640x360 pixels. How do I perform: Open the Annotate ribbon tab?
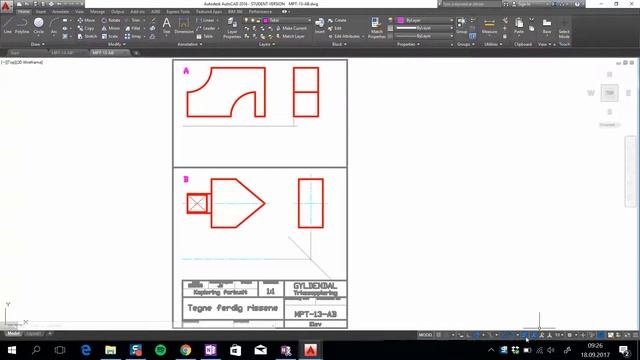(x=60, y=12)
